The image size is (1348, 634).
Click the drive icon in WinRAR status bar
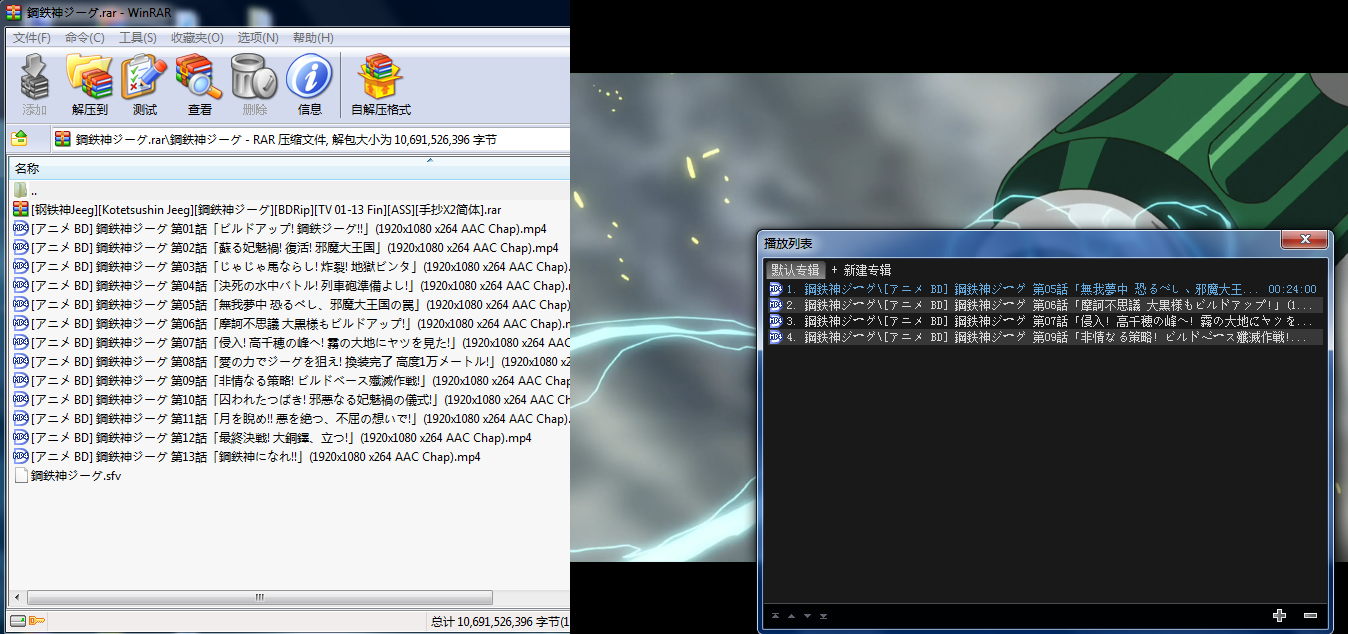click(17, 621)
